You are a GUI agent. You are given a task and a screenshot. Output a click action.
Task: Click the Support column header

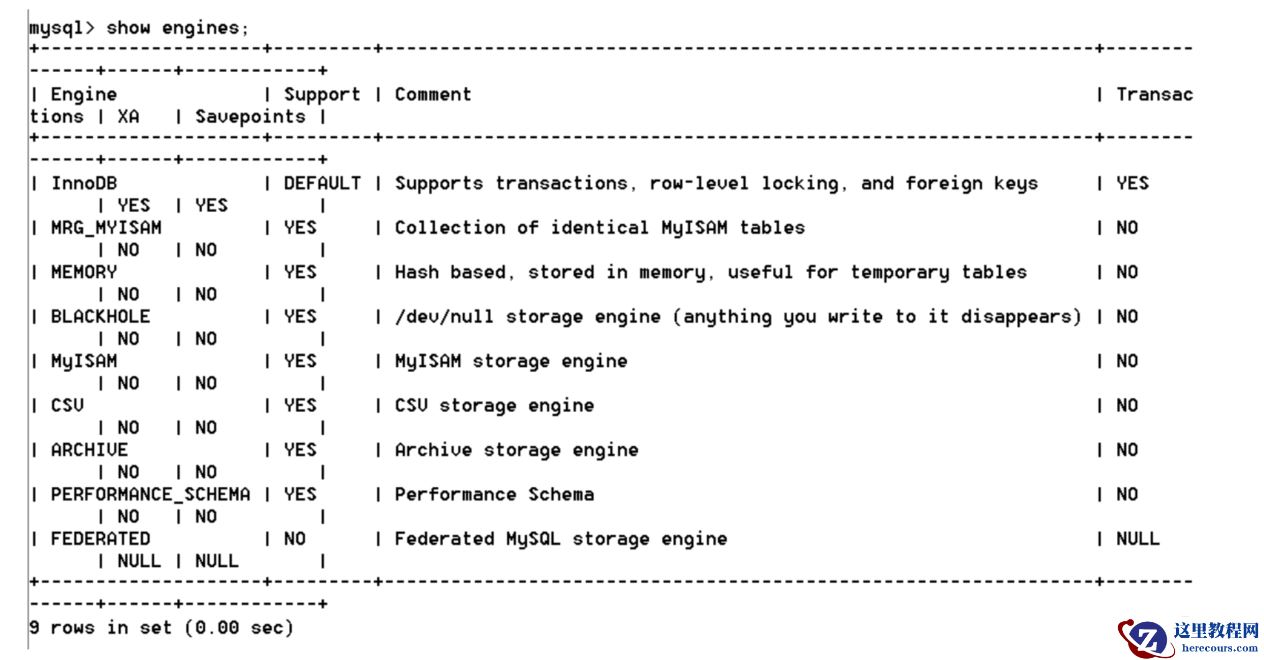coord(321,95)
